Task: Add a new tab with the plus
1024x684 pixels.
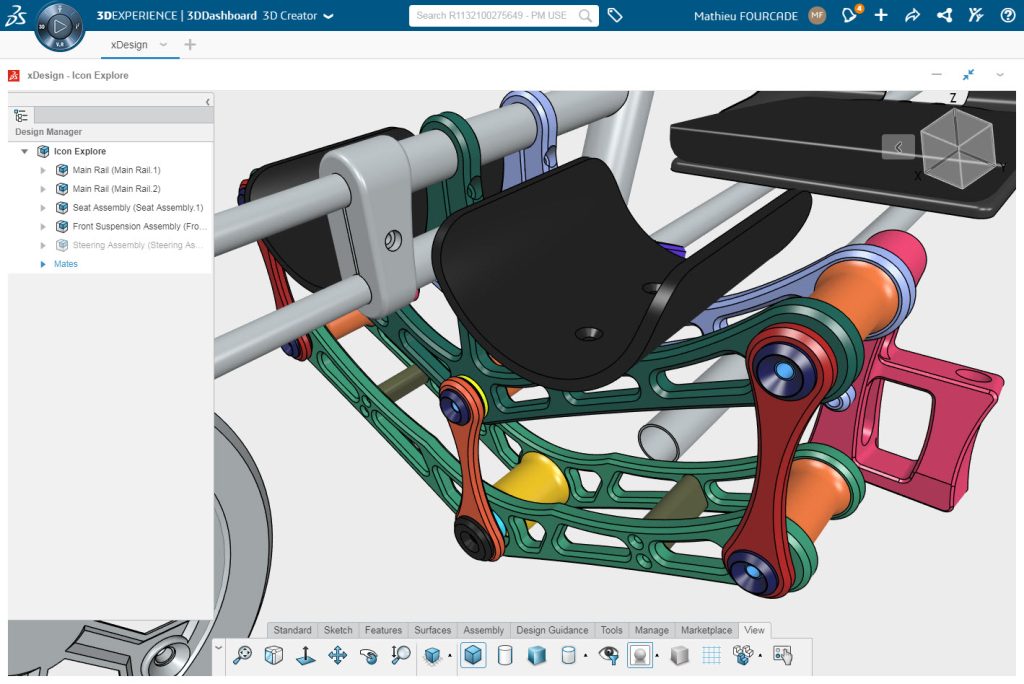Action: (x=190, y=45)
